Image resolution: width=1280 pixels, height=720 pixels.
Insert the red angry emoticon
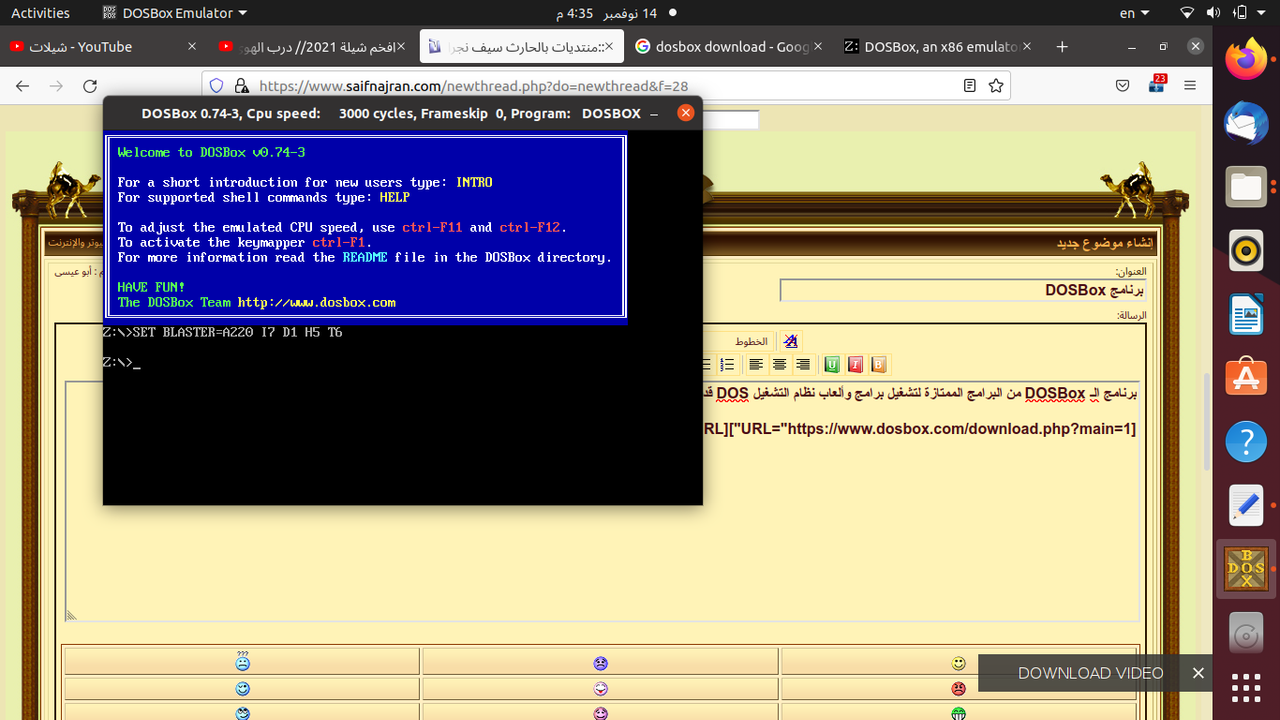[x=958, y=688]
